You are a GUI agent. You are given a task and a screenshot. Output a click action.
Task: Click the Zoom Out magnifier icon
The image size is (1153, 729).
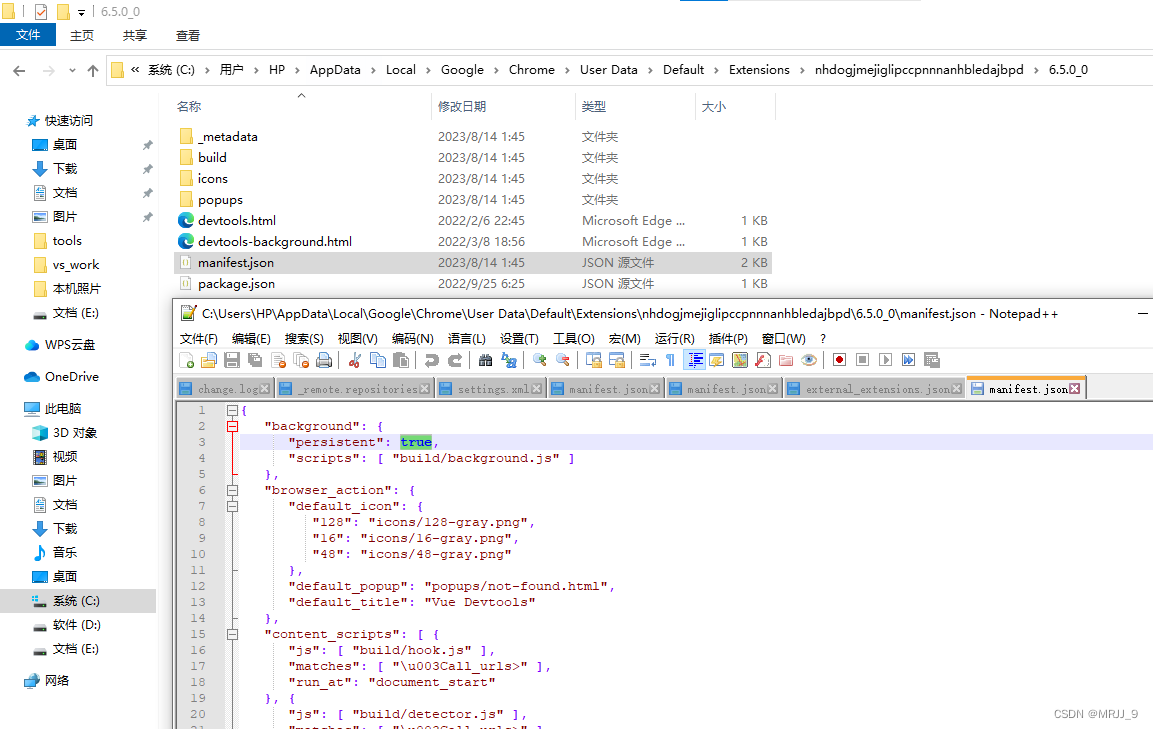point(563,360)
